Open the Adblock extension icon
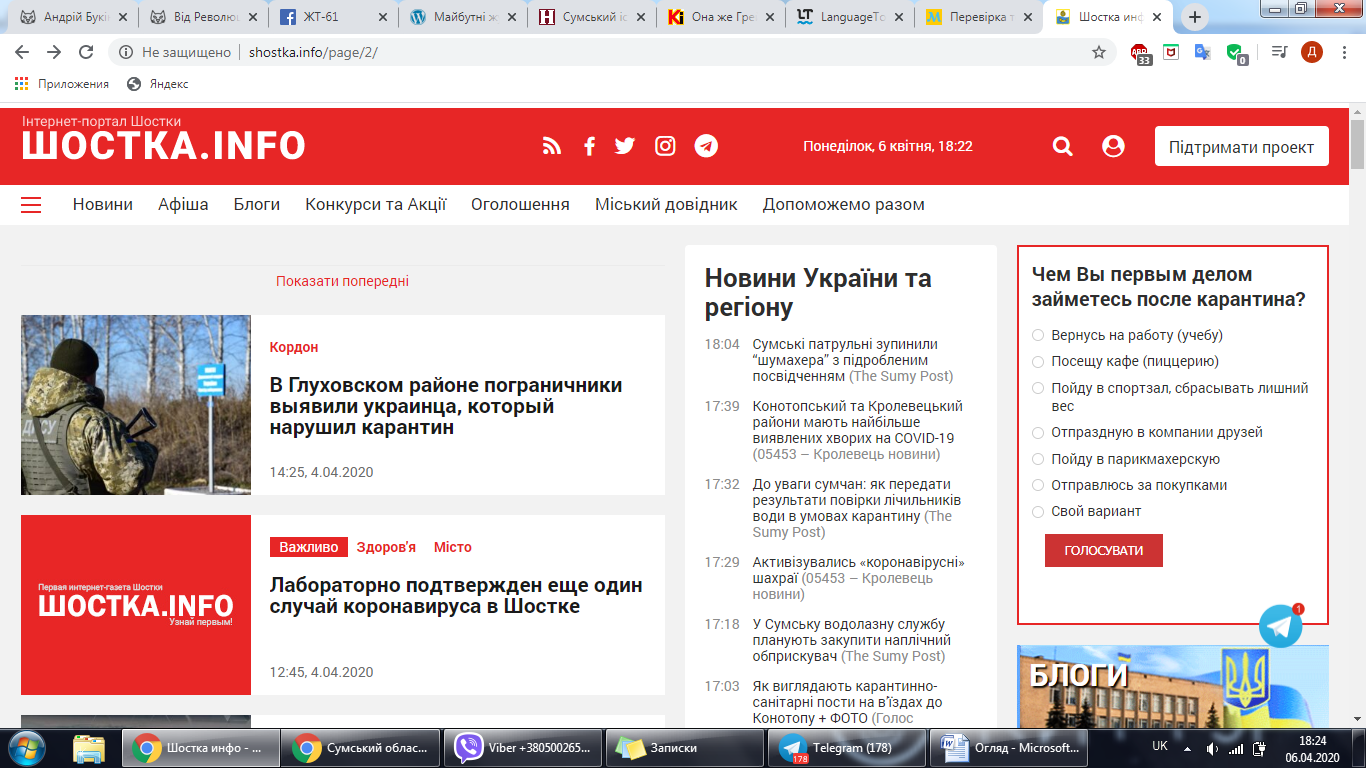 pos(1140,53)
